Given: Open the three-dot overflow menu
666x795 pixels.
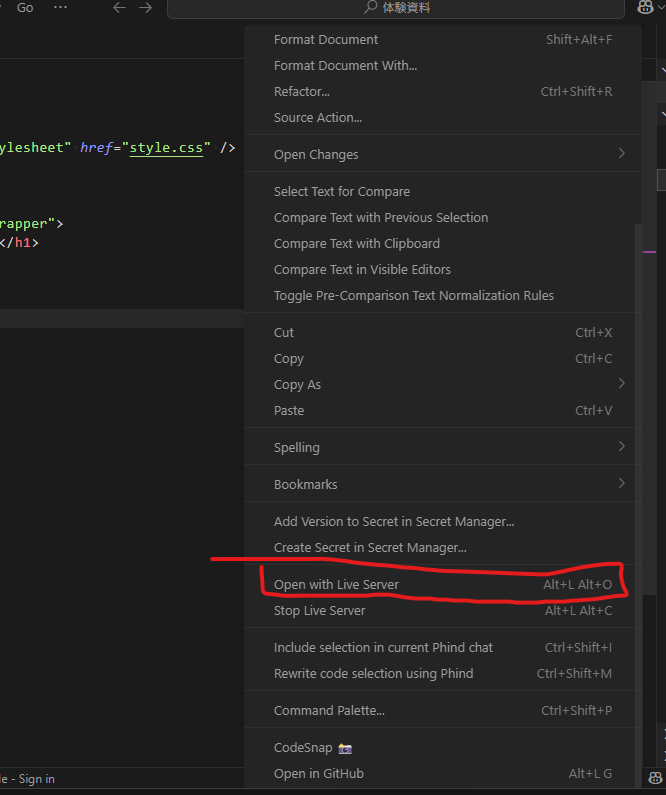Looking at the screenshot, I should pos(60,8).
